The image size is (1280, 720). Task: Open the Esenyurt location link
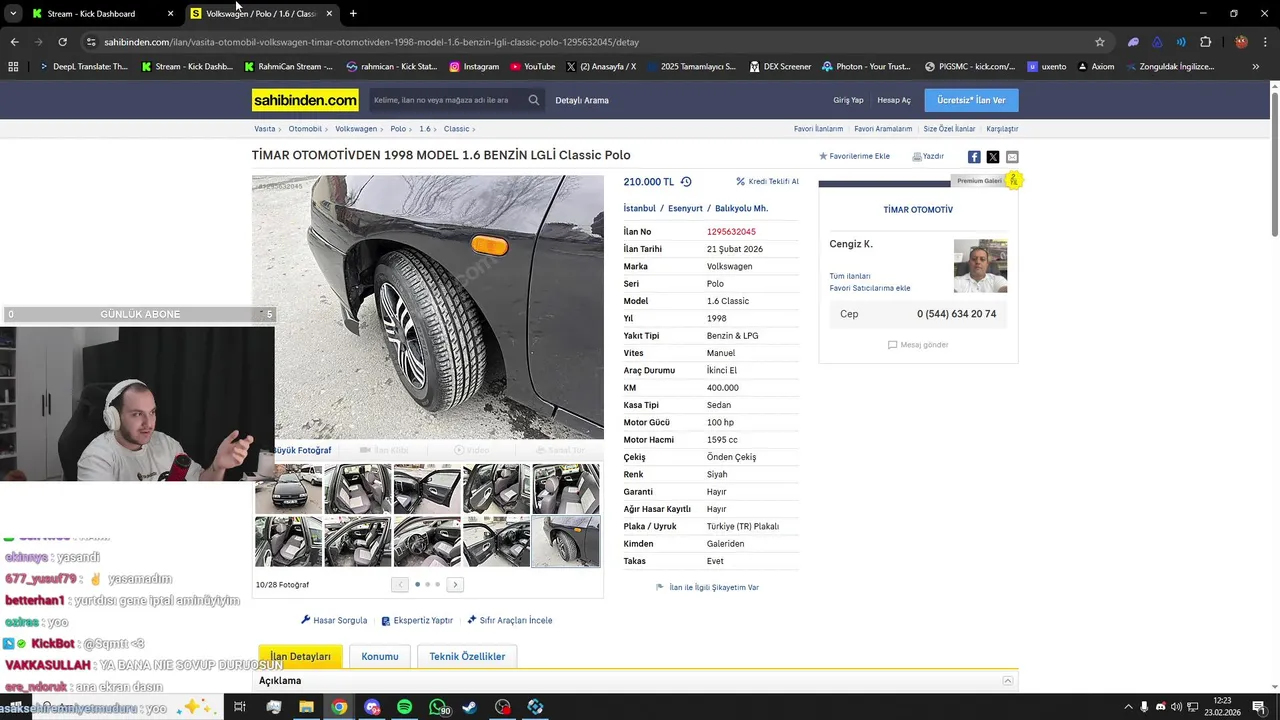click(x=685, y=209)
